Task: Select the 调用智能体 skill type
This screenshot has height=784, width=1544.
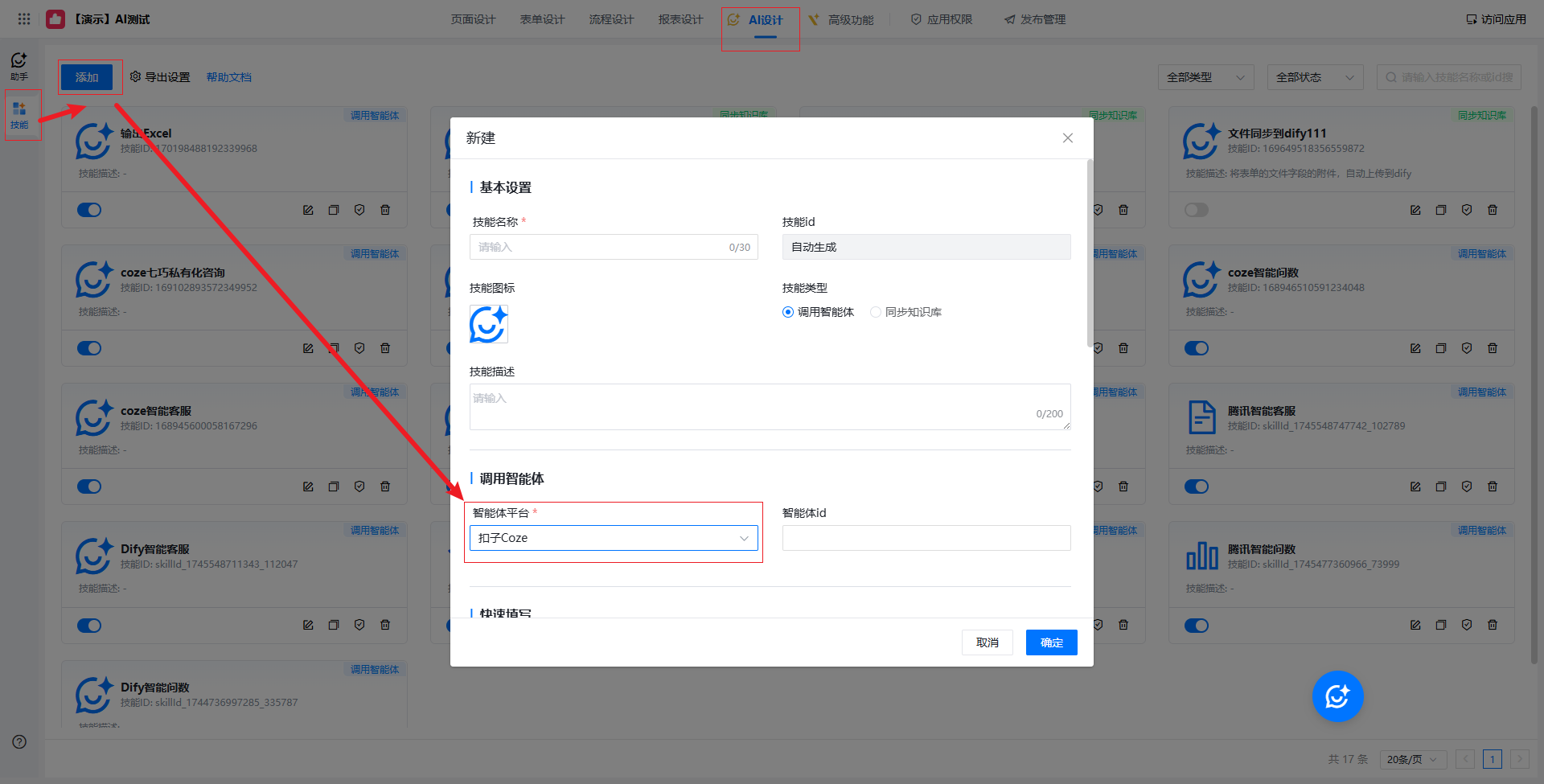Action: coord(788,312)
